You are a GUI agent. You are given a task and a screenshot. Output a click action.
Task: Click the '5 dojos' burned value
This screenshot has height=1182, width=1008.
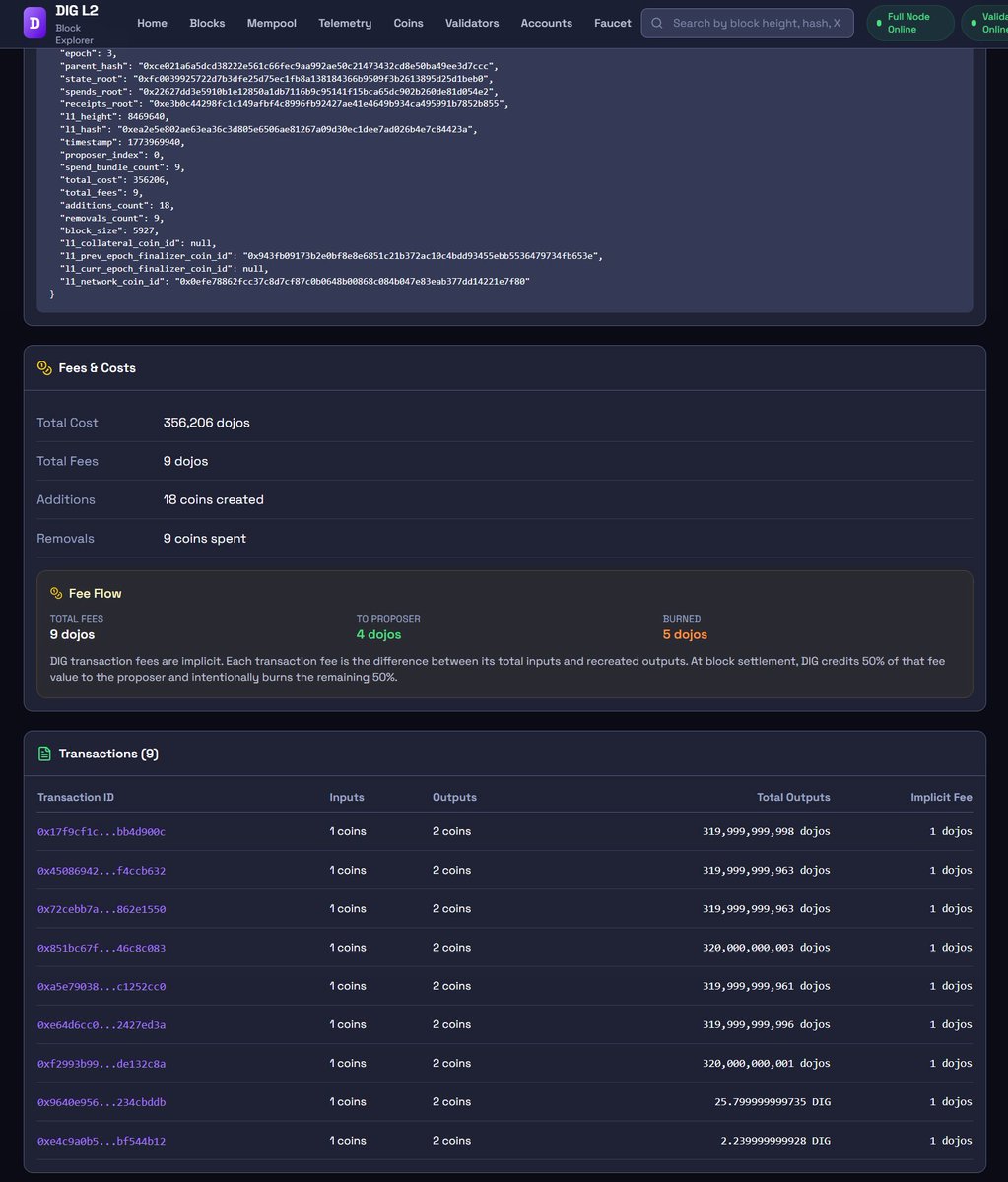click(685, 634)
